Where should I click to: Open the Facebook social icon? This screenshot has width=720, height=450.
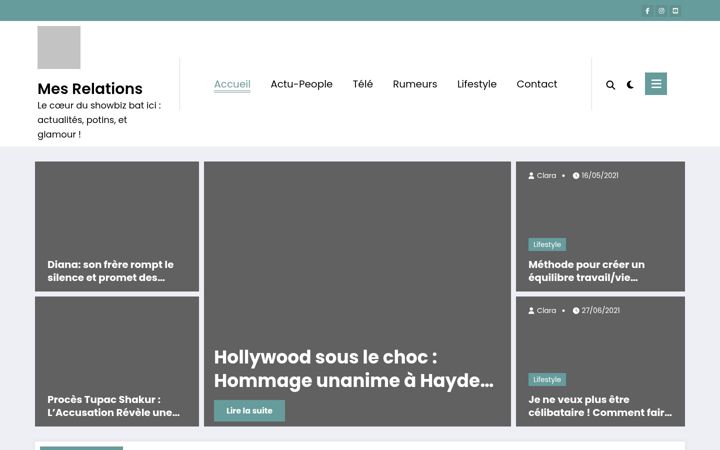point(647,11)
